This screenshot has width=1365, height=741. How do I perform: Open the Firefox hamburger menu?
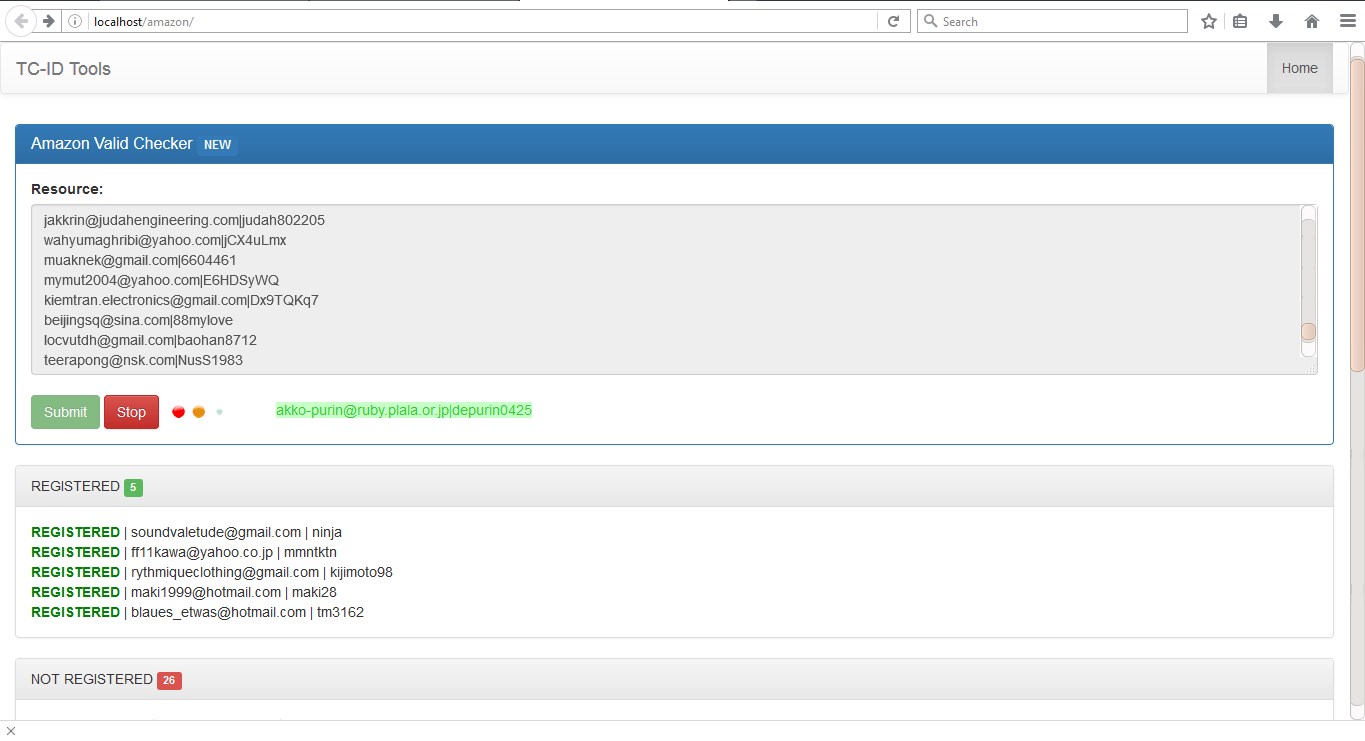tap(1347, 20)
